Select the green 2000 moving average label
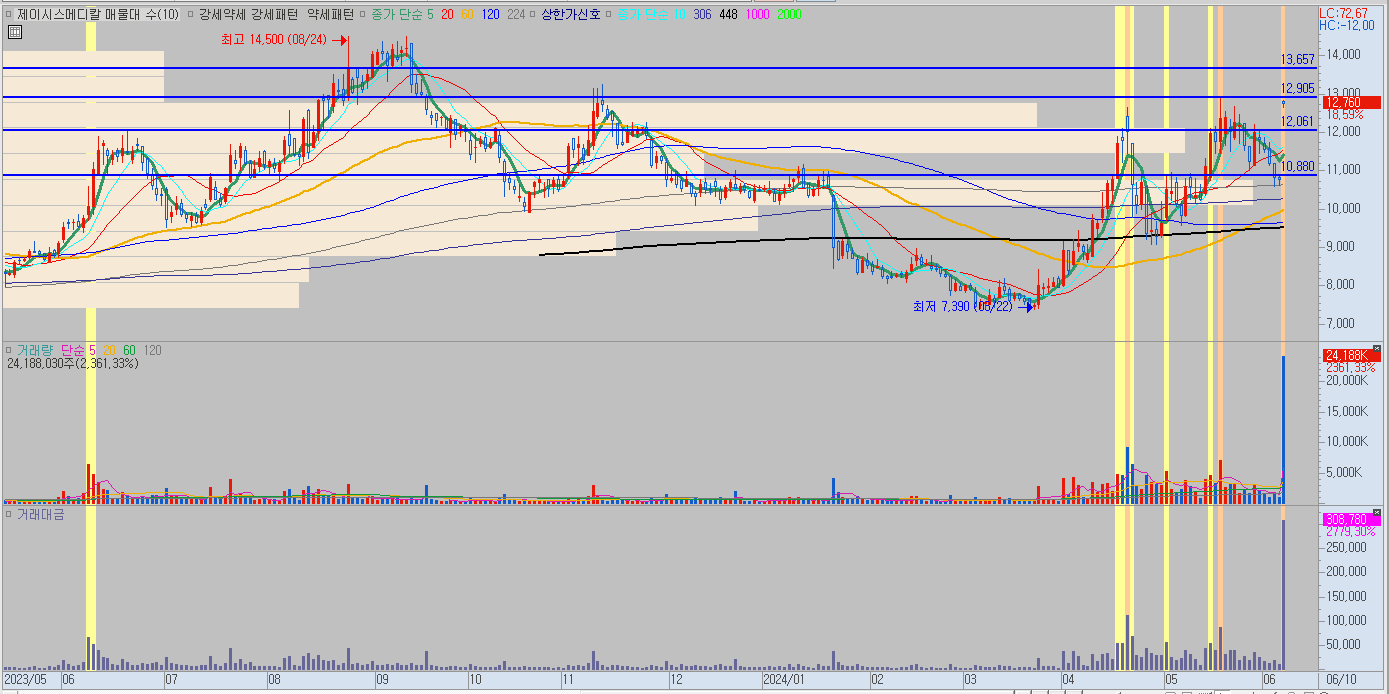 [789, 14]
